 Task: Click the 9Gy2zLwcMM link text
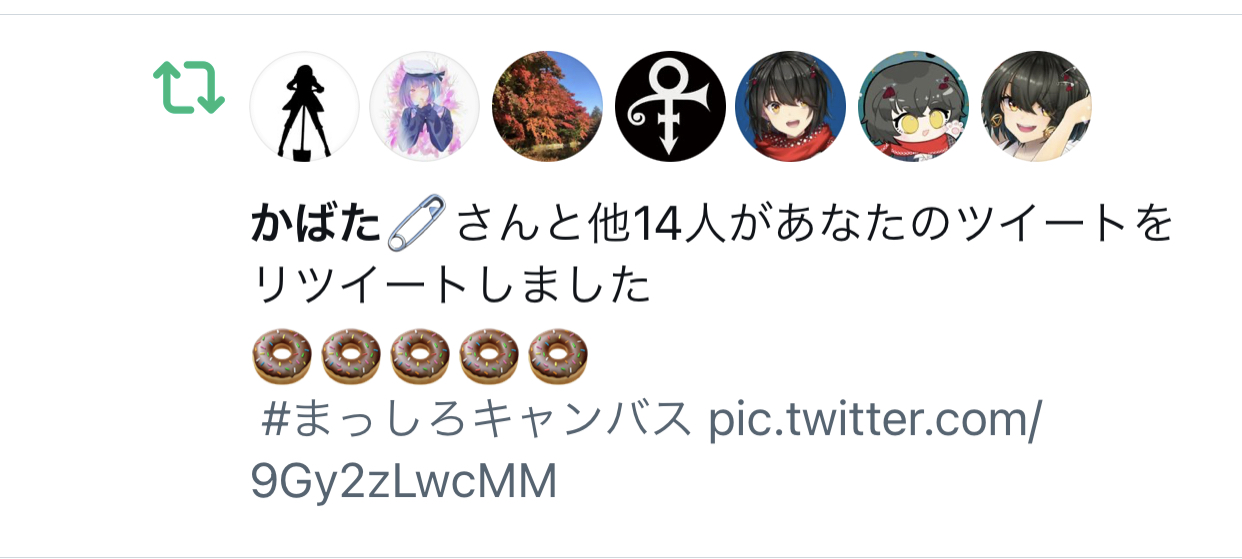404,483
